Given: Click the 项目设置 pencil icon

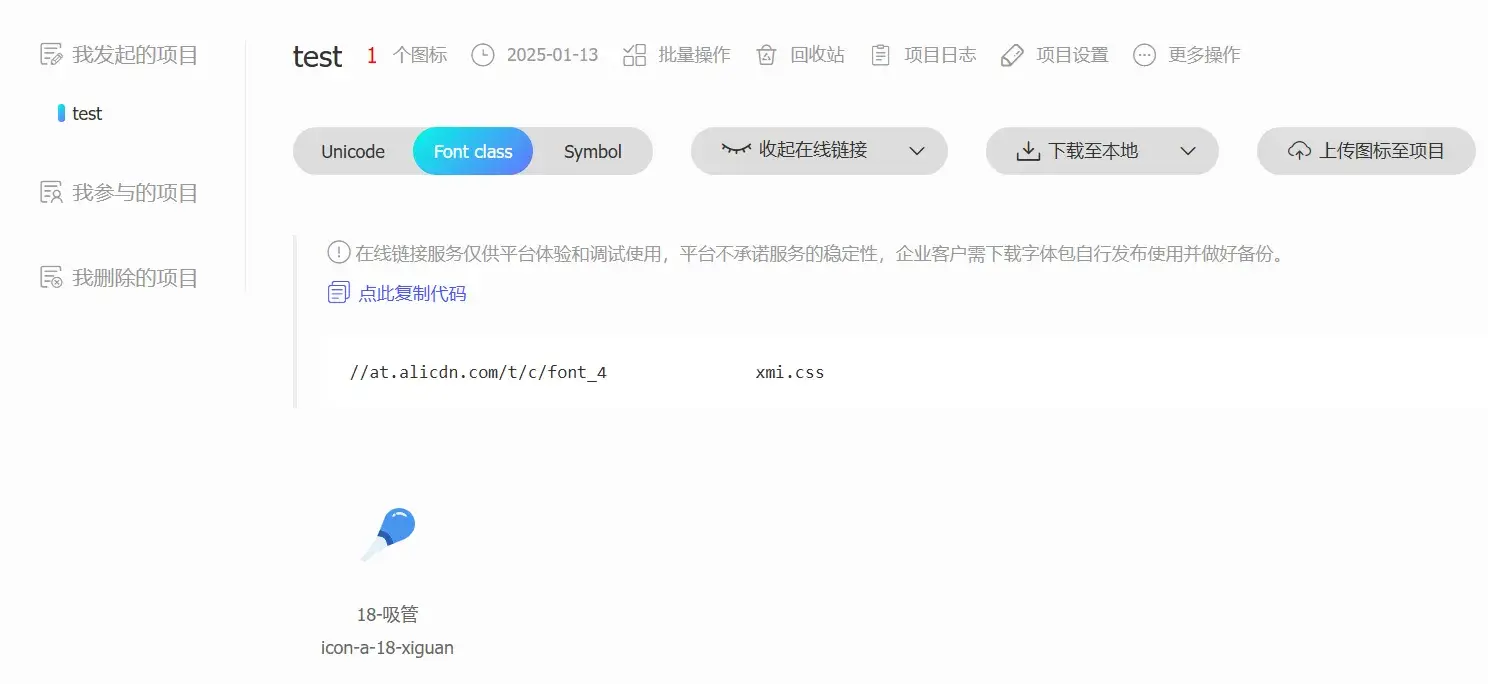Looking at the screenshot, I should tap(1012, 55).
